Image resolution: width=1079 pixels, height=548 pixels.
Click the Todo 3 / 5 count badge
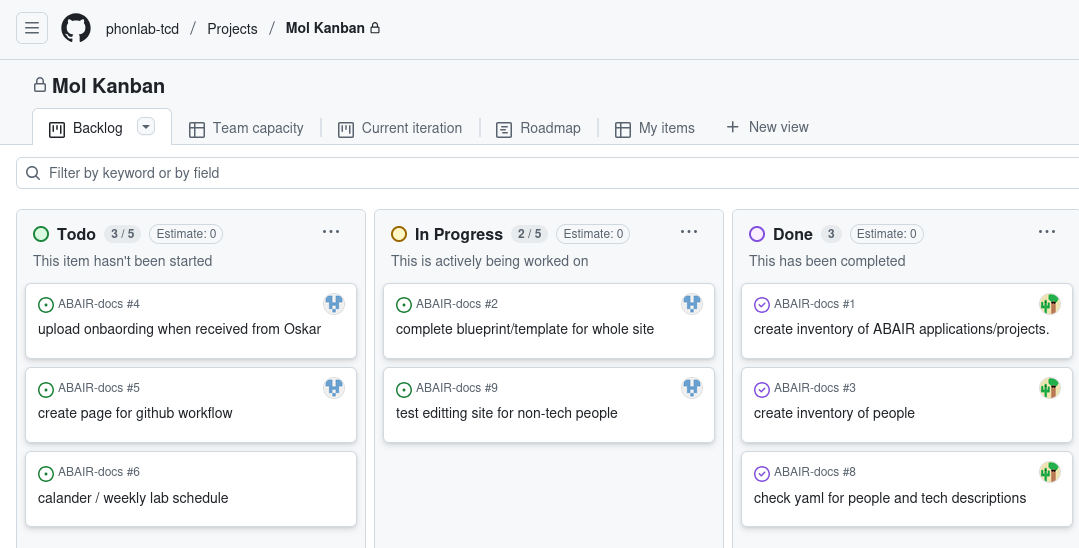(122, 234)
